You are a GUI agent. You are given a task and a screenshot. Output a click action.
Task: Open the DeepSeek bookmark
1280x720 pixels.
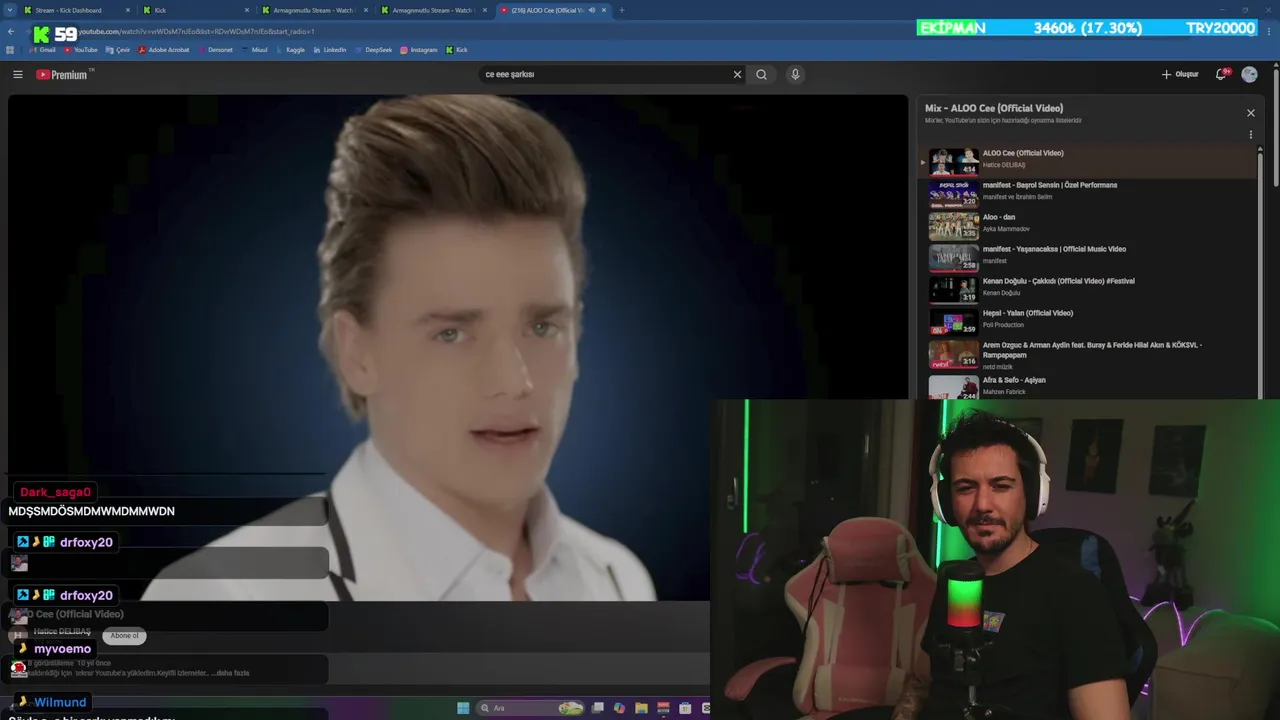click(373, 49)
